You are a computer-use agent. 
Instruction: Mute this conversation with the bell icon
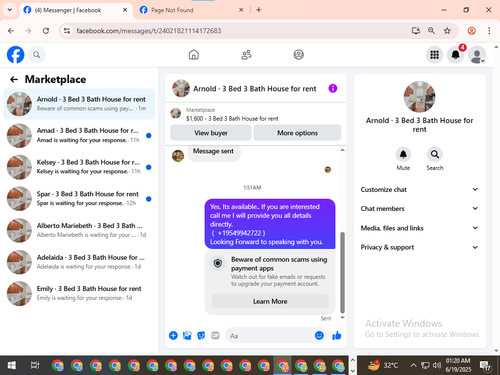pyautogui.click(x=403, y=154)
